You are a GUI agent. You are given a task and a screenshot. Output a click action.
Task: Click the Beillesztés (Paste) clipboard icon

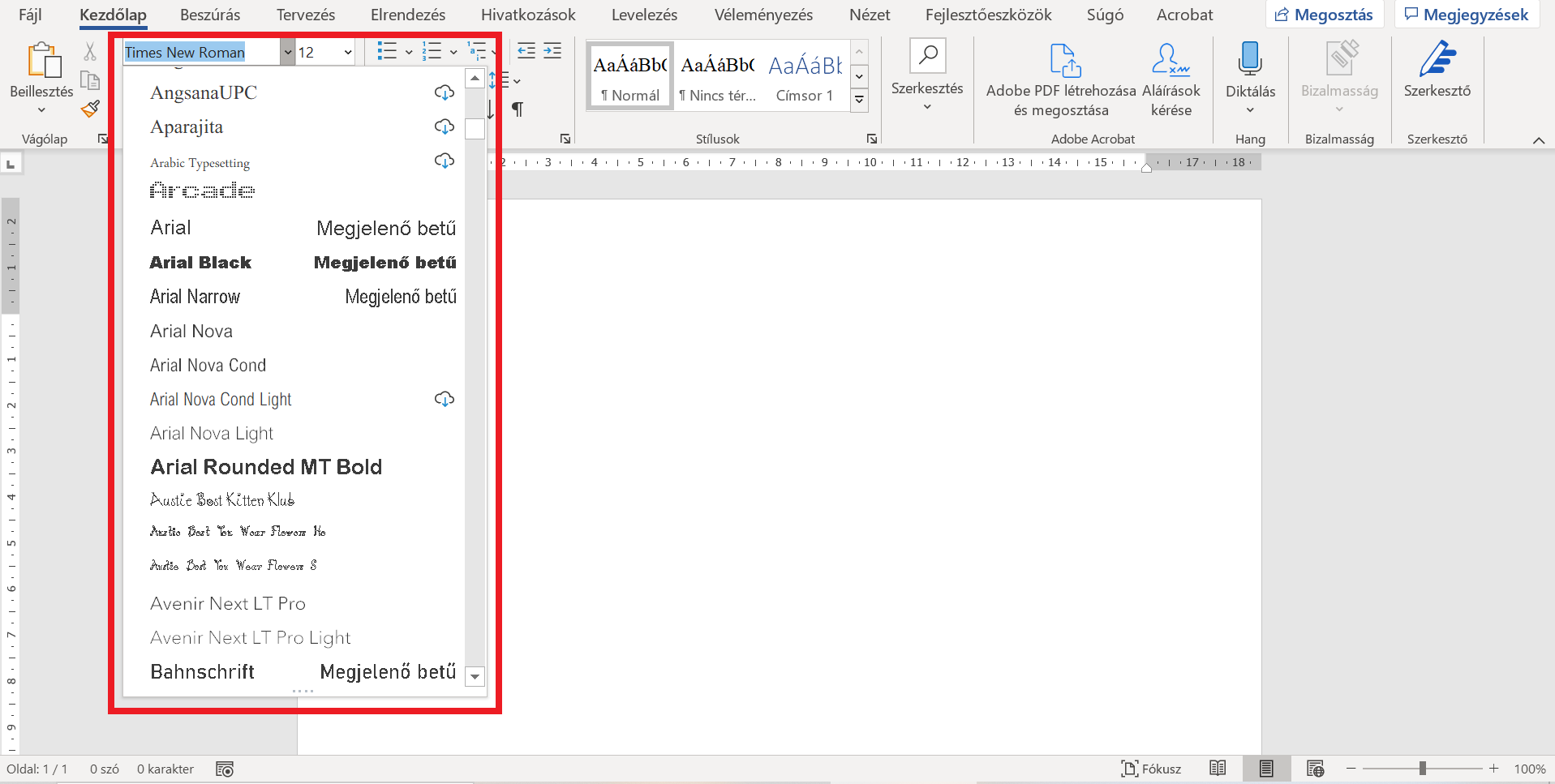pos(42,62)
